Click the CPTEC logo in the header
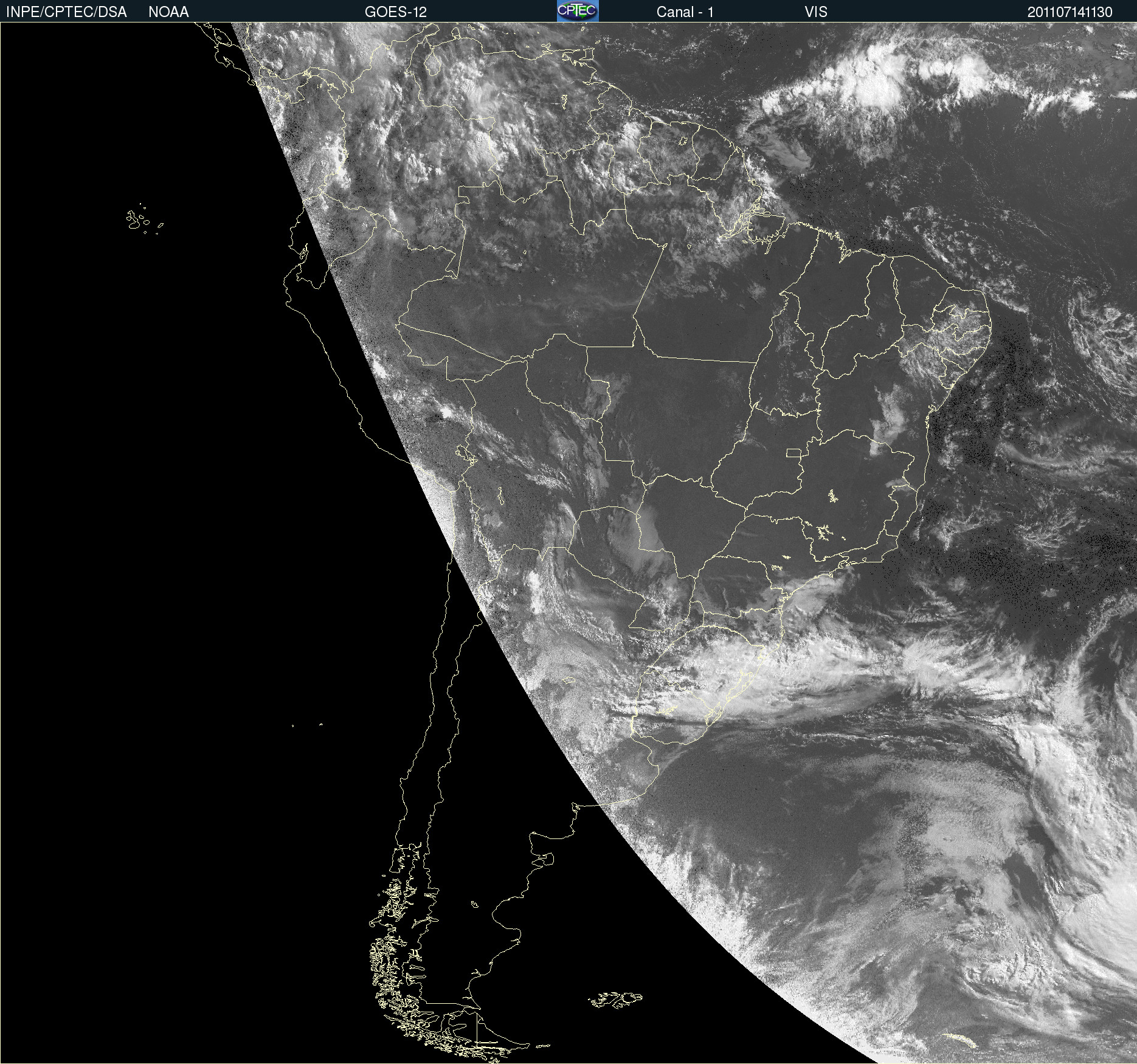The width and height of the screenshot is (1137, 1064). [x=578, y=11]
